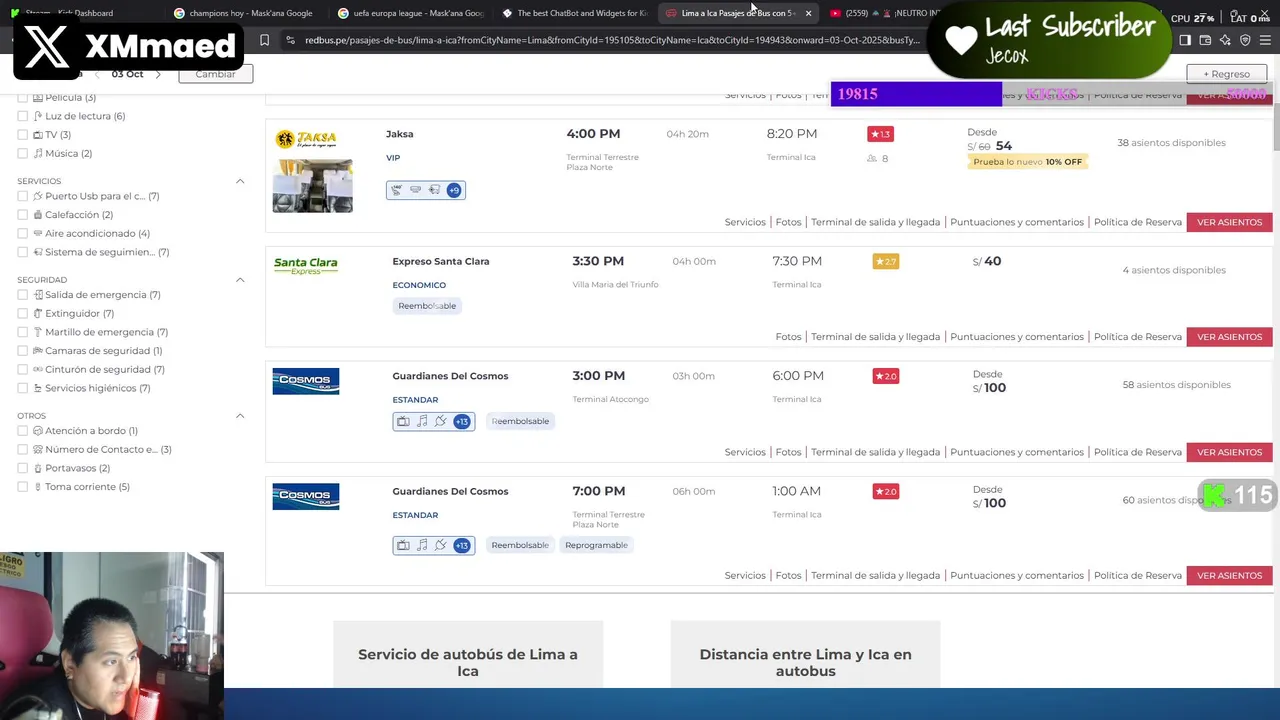Click the third amenity icon in Jaksa row
This screenshot has height=720, width=1280.
pos(434,190)
